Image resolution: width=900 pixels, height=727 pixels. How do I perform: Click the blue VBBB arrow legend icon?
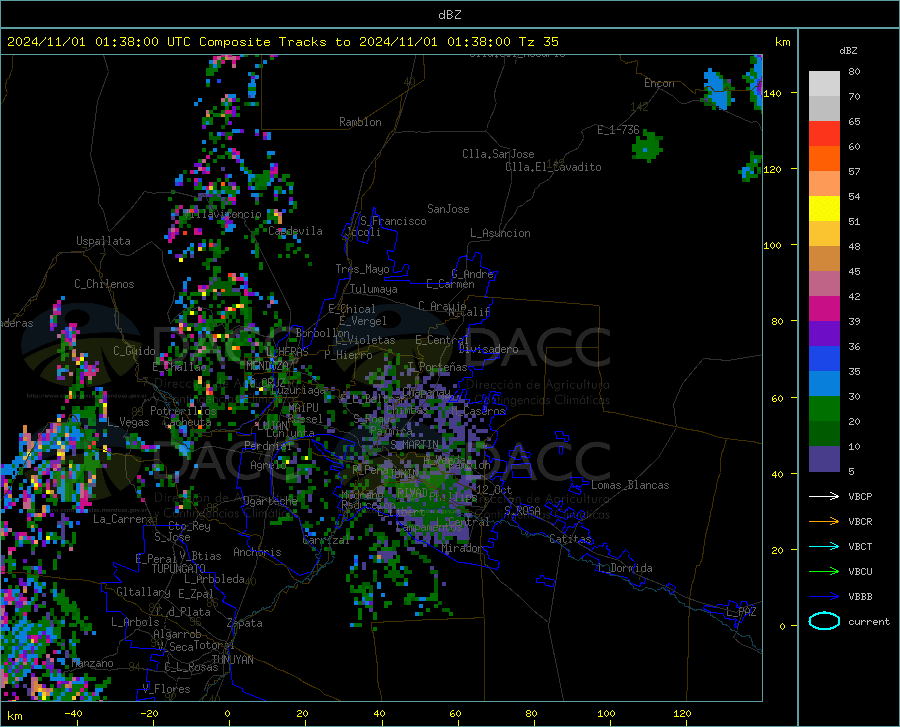(824, 597)
